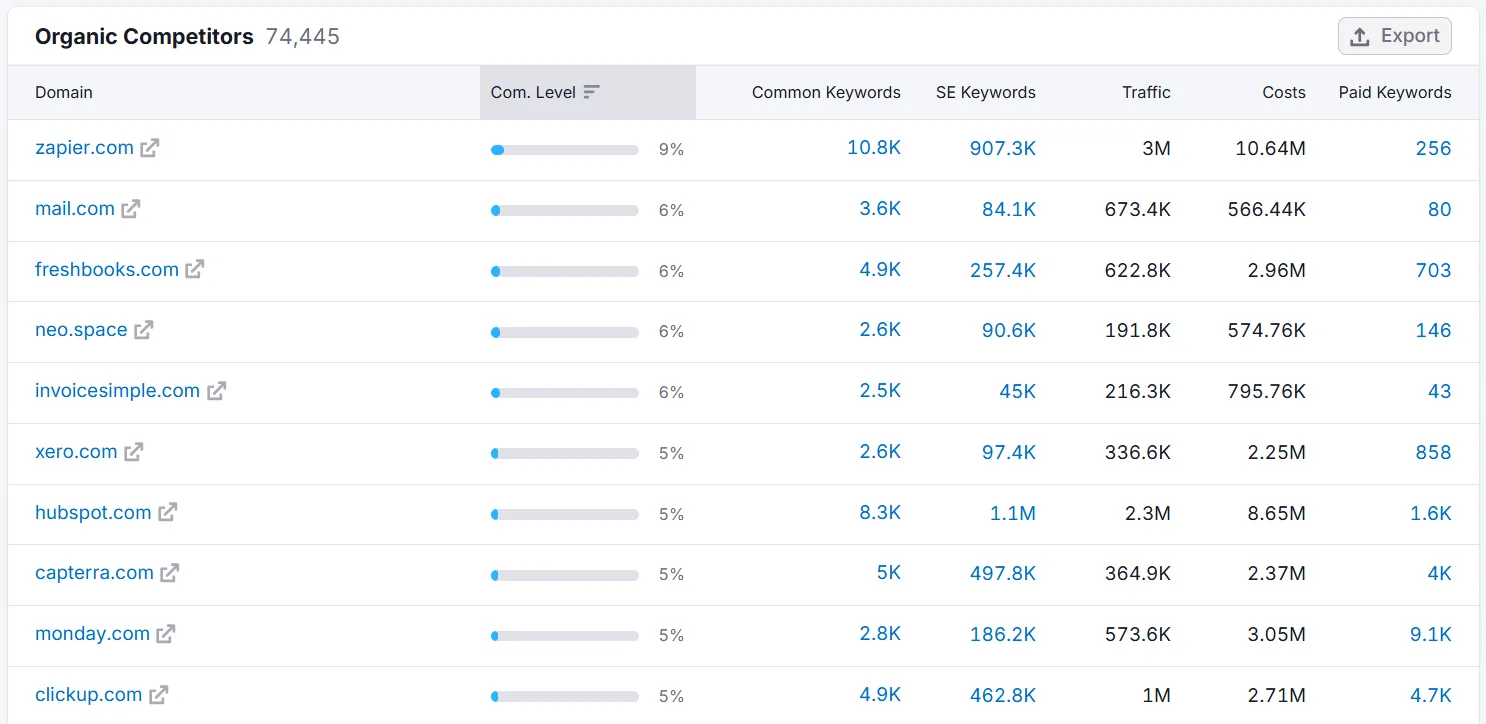Open monday.com common keywords 2.8K
The image size is (1486, 724).
[880, 634]
